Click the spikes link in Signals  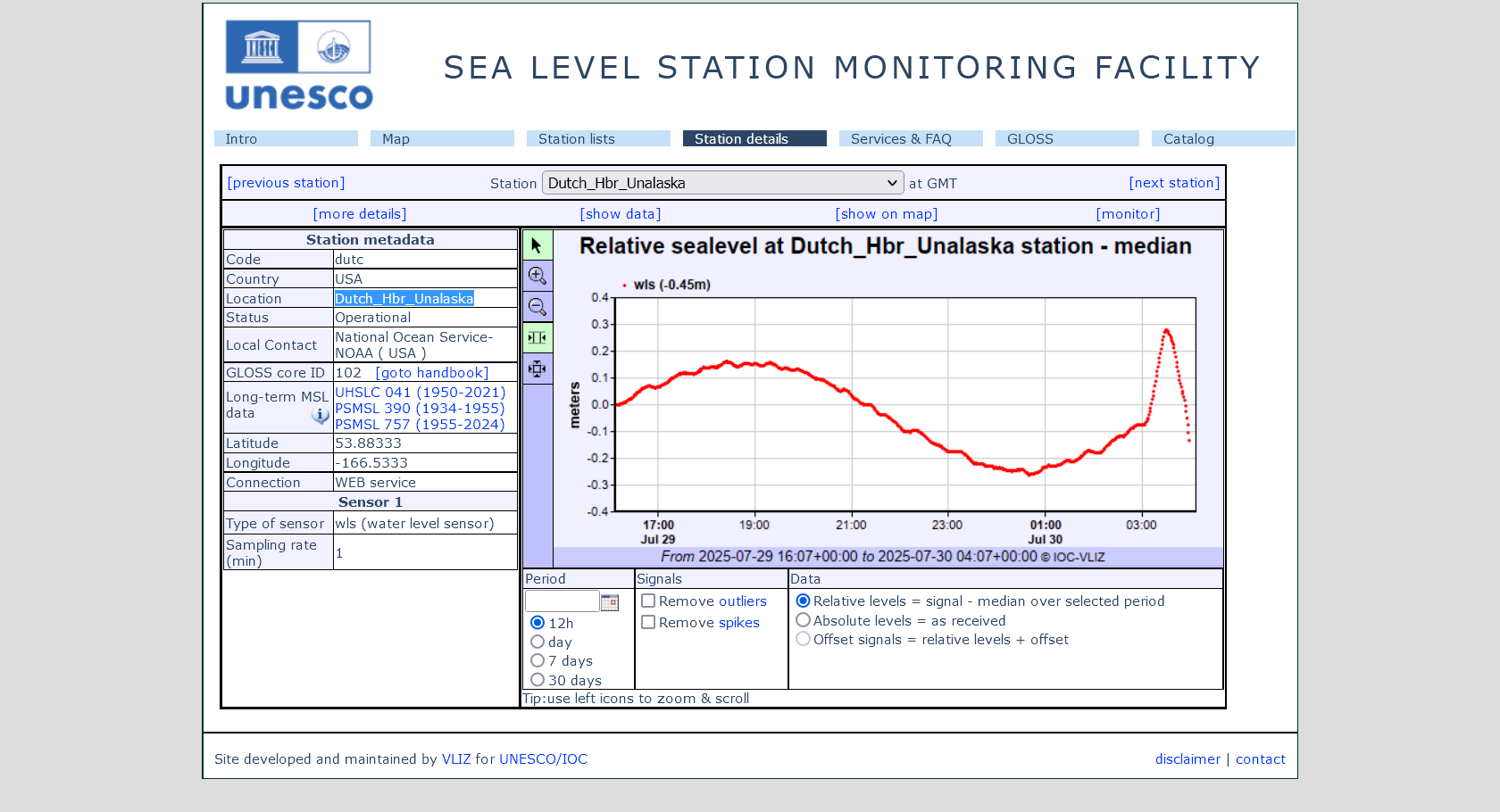coord(739,623)
